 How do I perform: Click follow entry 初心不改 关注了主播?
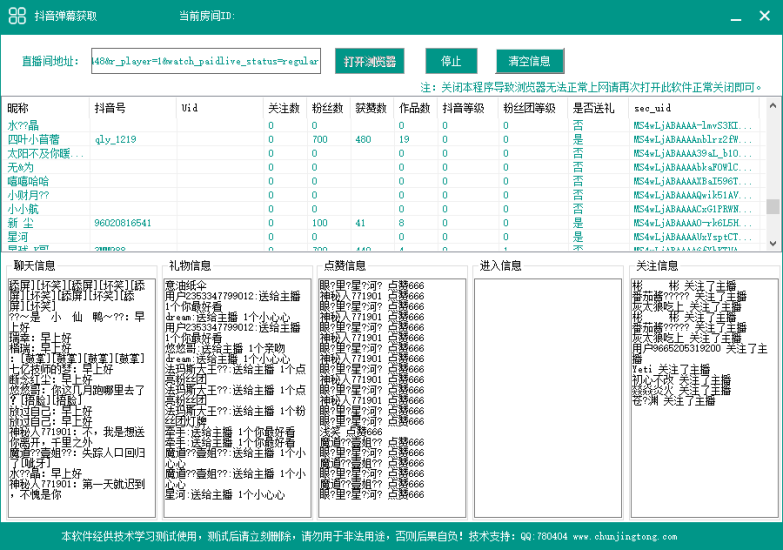(x=682, y=380)
